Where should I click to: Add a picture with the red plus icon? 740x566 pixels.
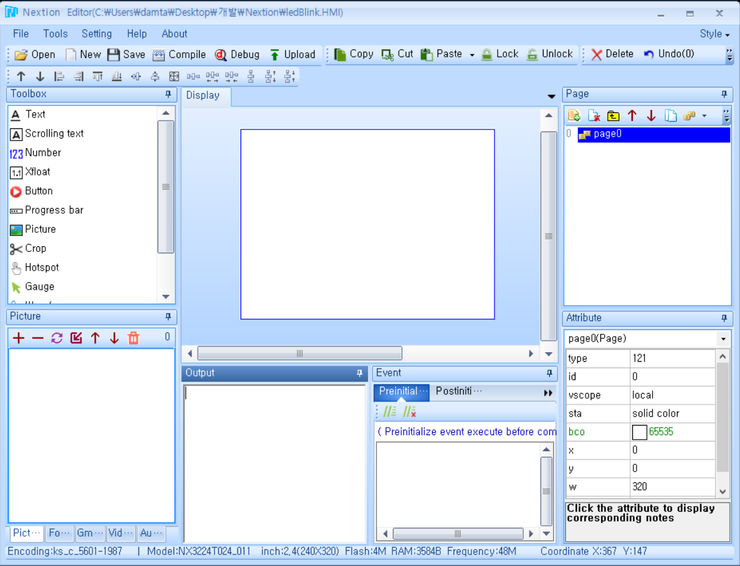18,338
